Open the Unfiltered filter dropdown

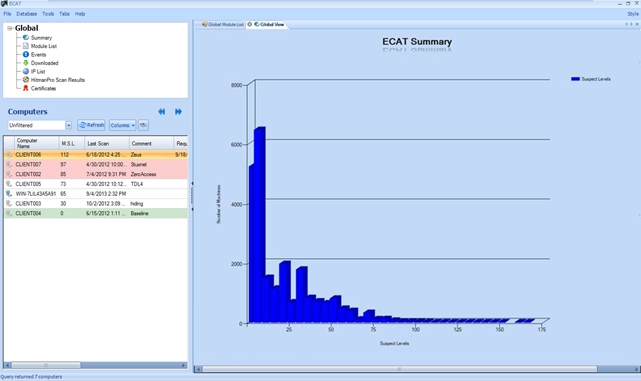(x=68, y=125)
